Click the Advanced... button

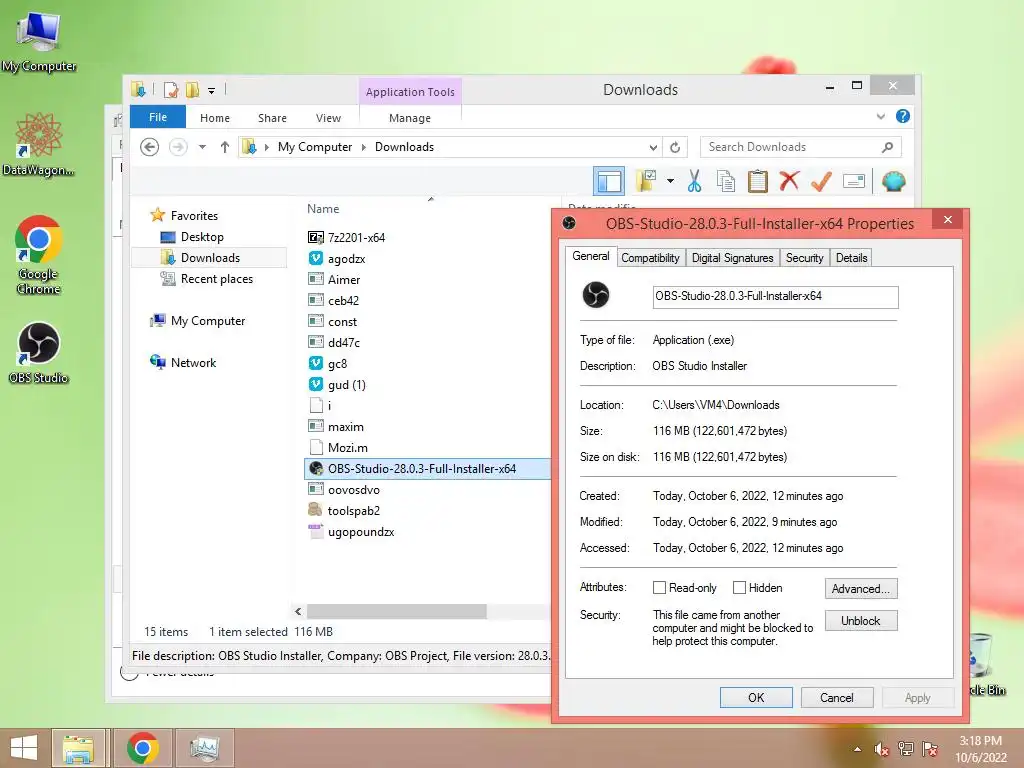(861, 588)
